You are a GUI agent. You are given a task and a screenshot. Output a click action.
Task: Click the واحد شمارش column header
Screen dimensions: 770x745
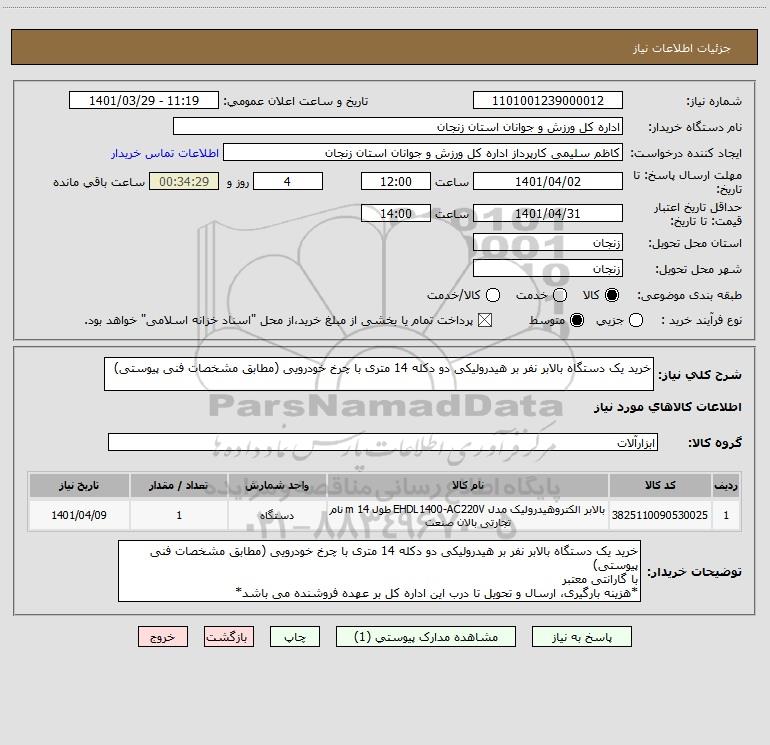point(277,486)
